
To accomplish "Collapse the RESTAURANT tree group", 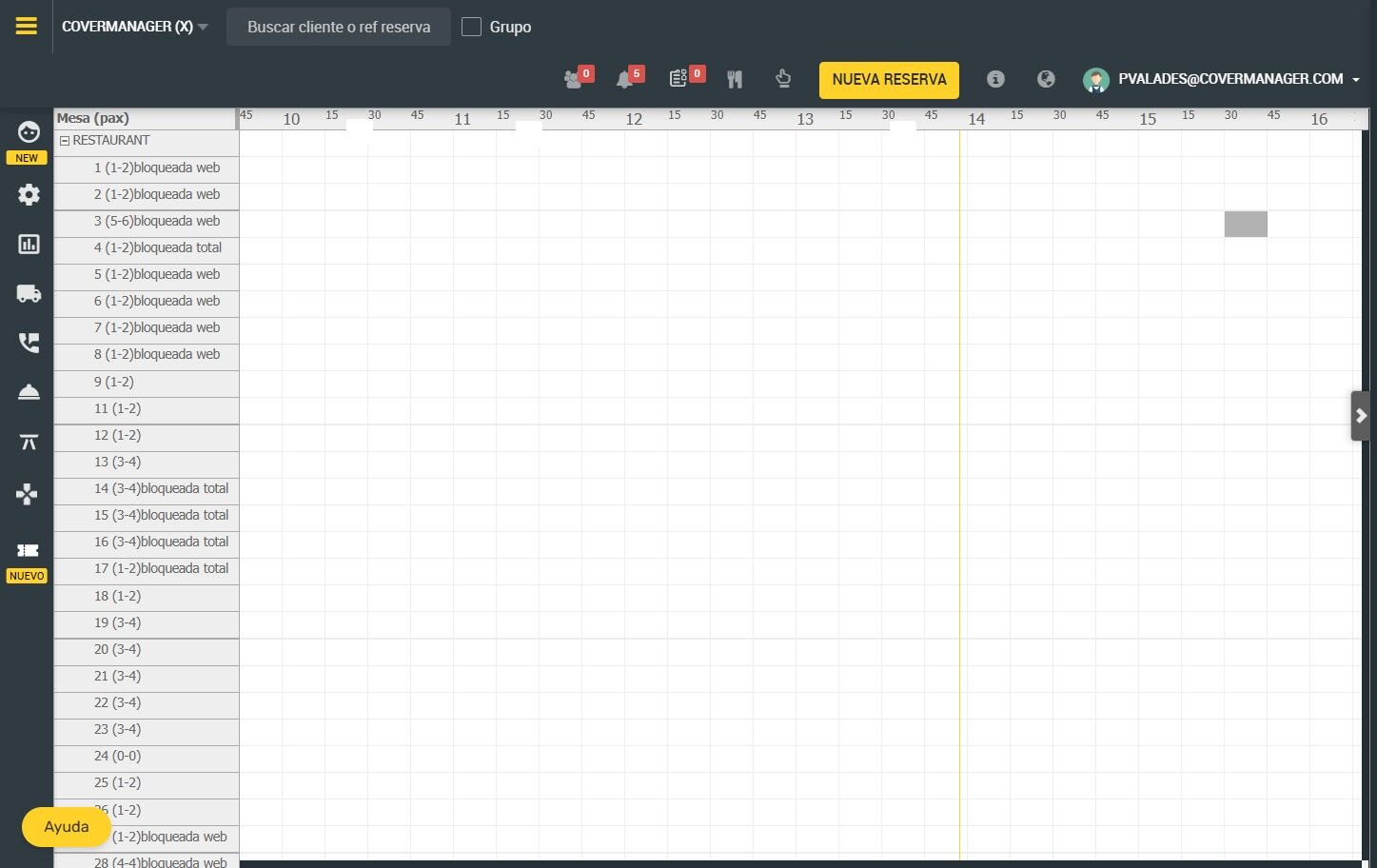I will [65, 141].
